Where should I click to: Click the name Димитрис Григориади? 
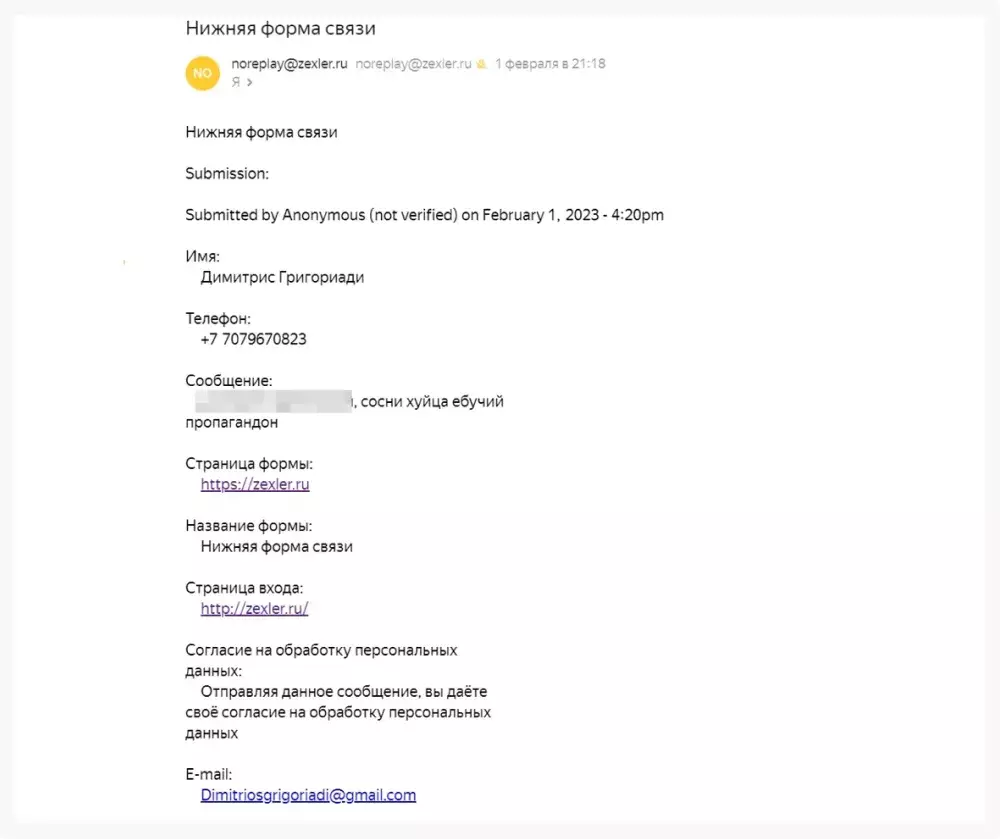tap(282, 277)
